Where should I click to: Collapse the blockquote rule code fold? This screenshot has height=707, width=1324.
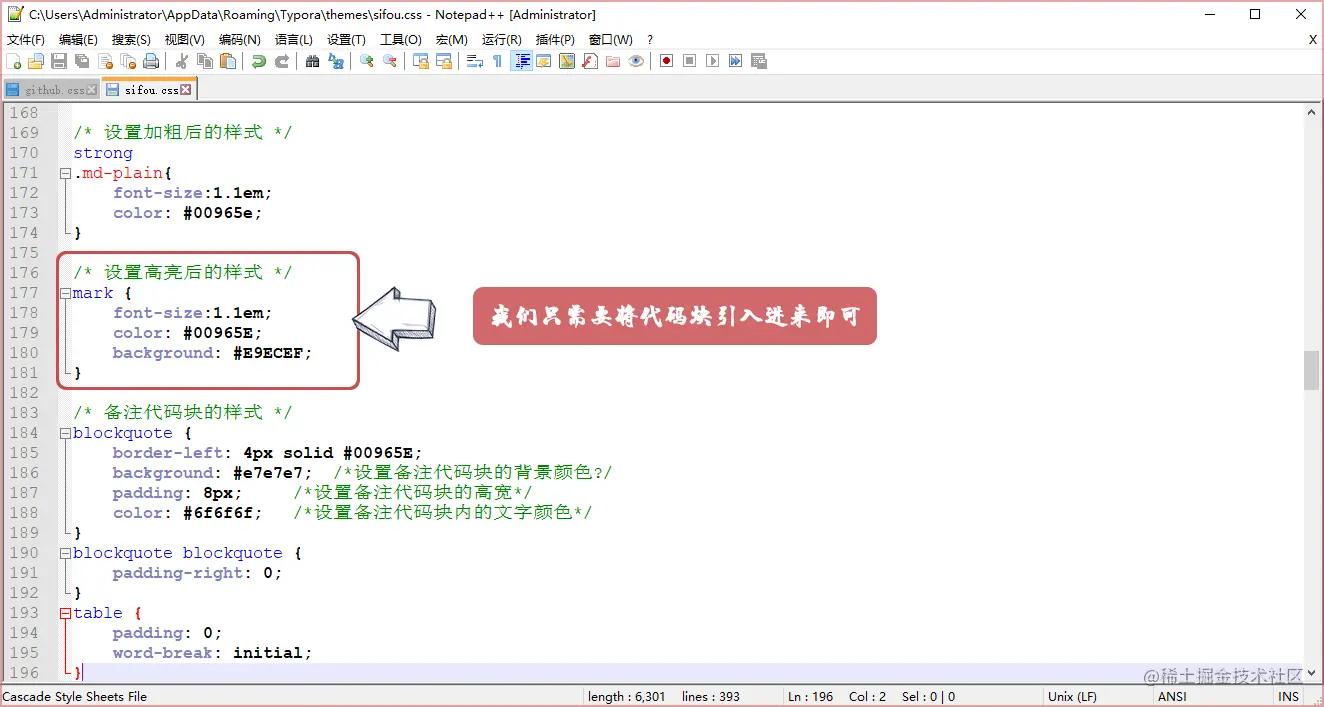65,433
